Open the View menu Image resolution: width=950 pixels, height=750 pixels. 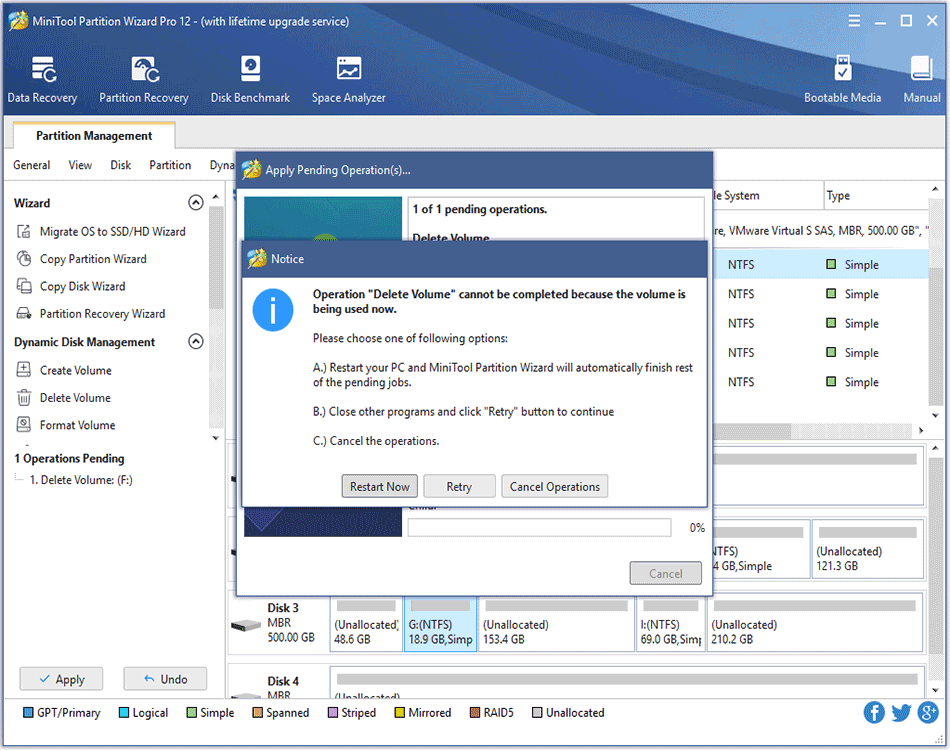(x=80, y=165)
